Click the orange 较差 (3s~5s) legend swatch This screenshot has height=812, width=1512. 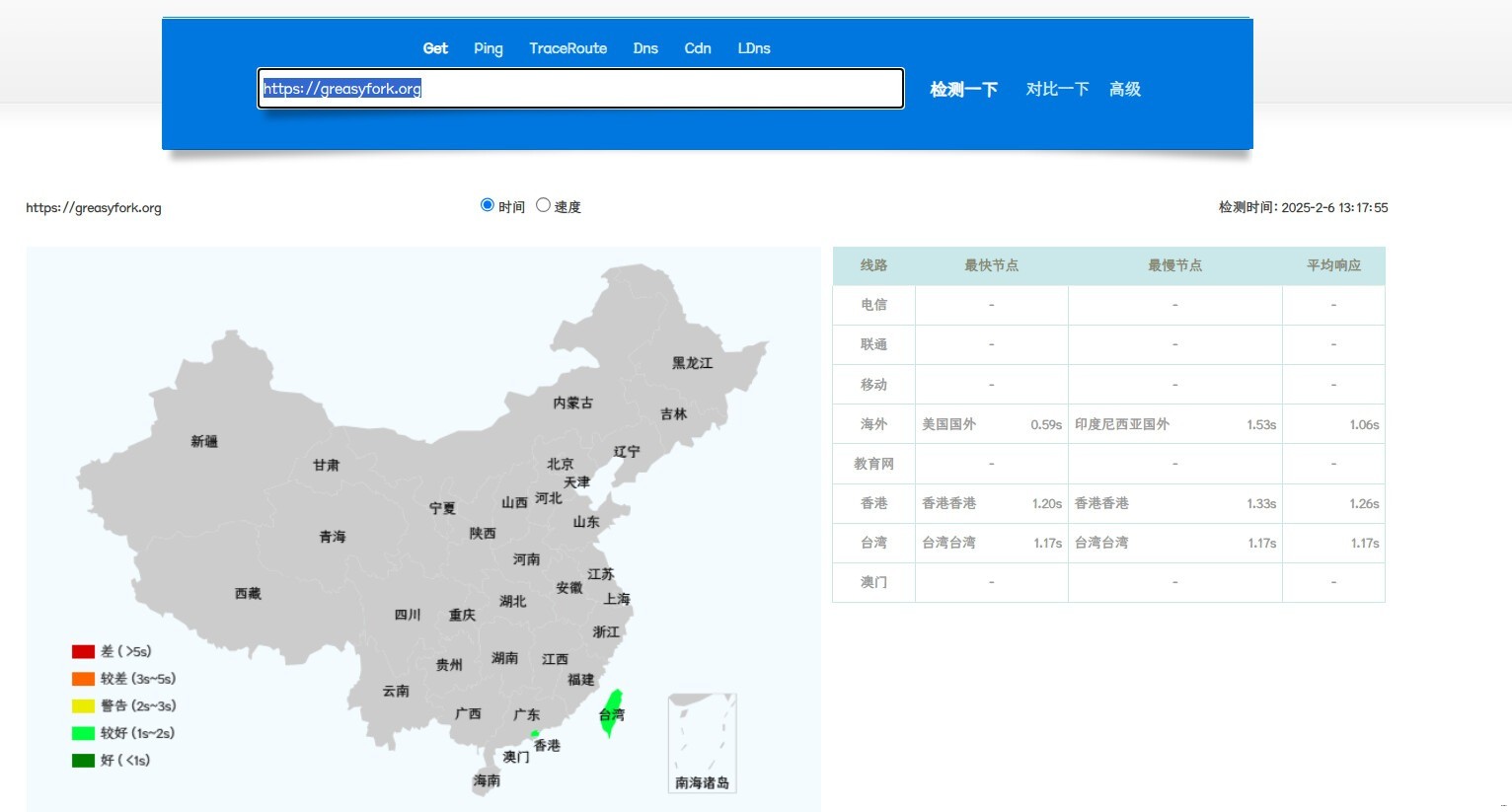click(83, 679)
